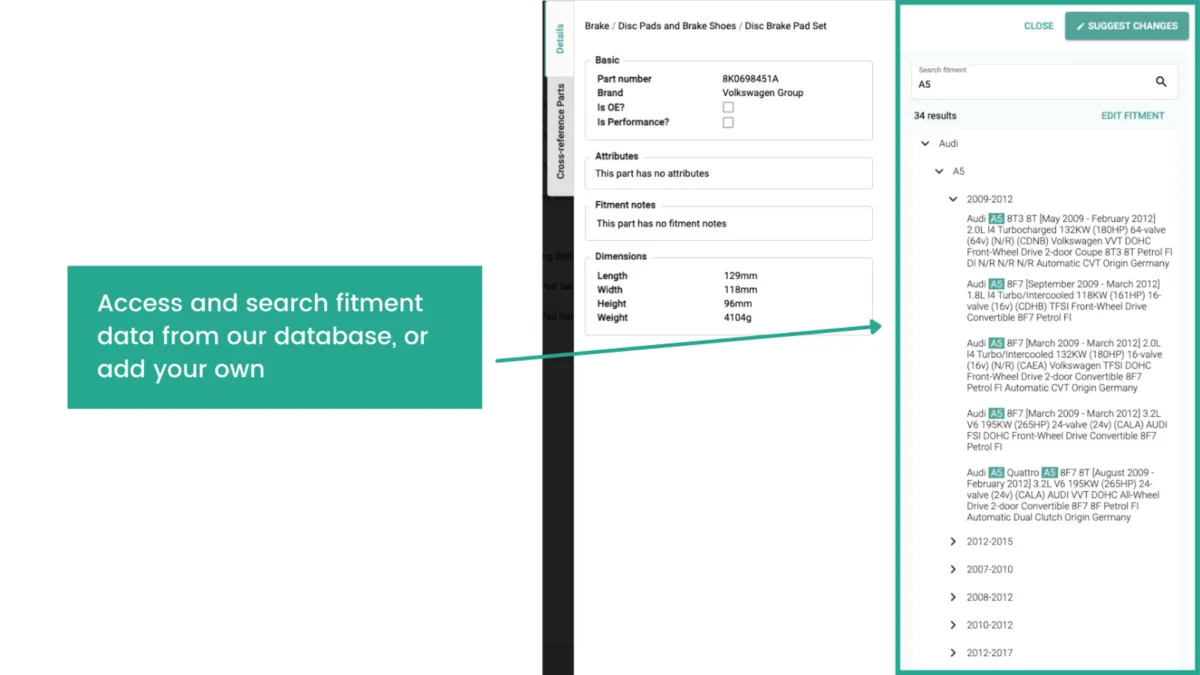Toggle the Is Performance? checkbox
This screenshot has height=675, width=1200.
click(x=728, y=122)
